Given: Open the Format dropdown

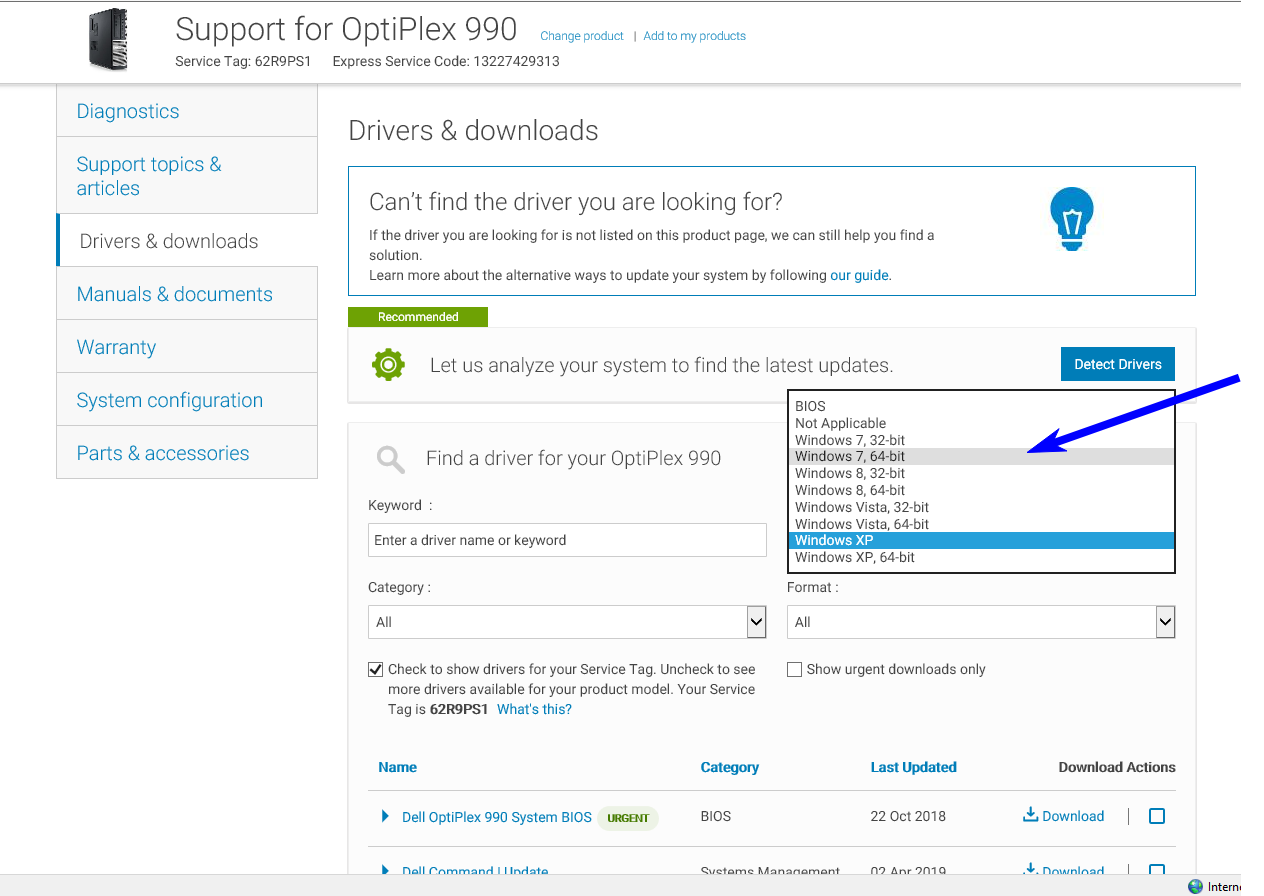Looking at the screenshot, I should click(981, 622).
